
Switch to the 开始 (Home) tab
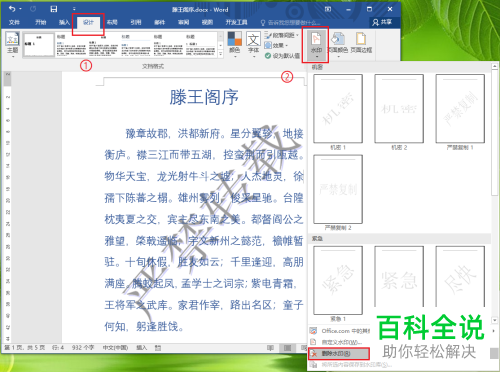tap(41, 22)
